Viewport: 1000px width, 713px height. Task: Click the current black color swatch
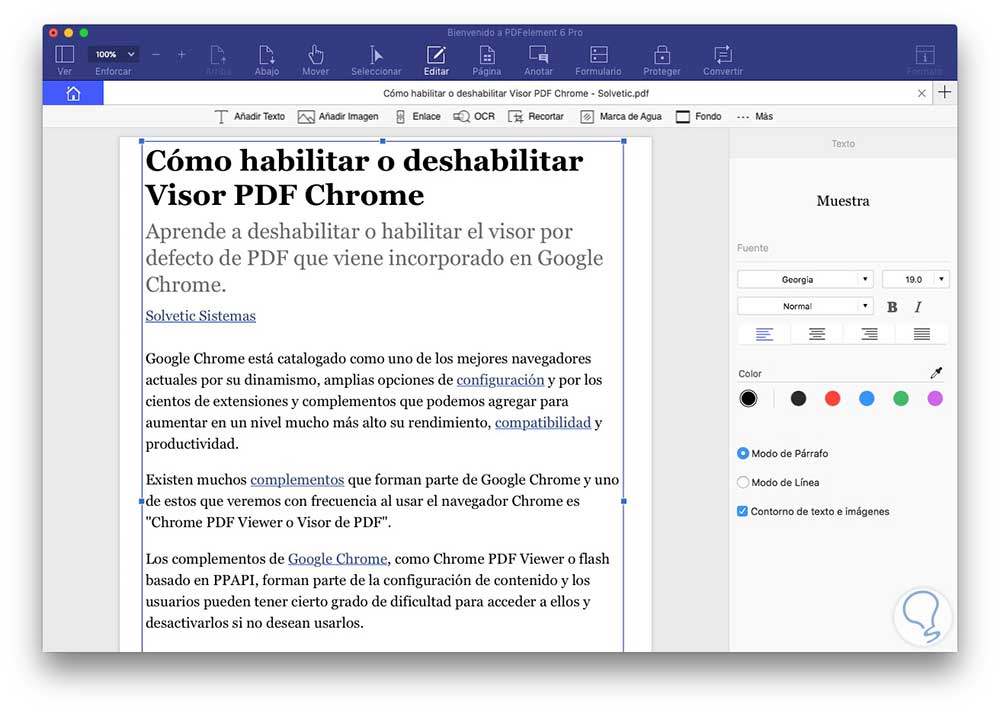[748, 399]
